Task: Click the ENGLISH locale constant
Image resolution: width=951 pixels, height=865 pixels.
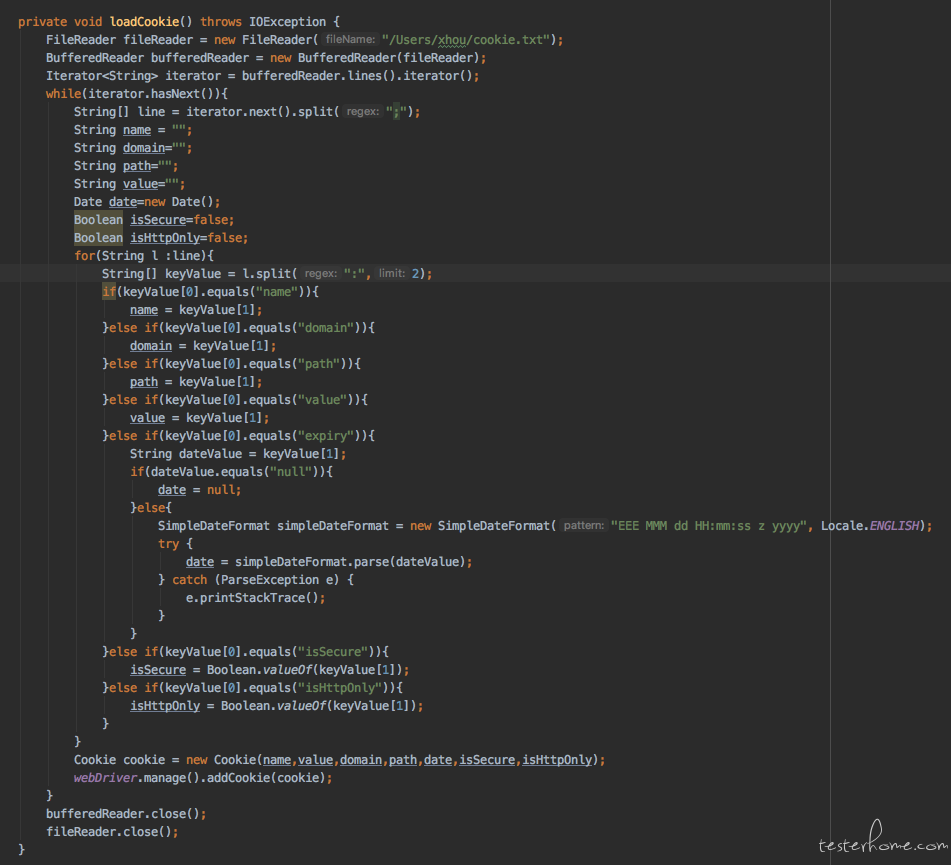Action: 895,526
